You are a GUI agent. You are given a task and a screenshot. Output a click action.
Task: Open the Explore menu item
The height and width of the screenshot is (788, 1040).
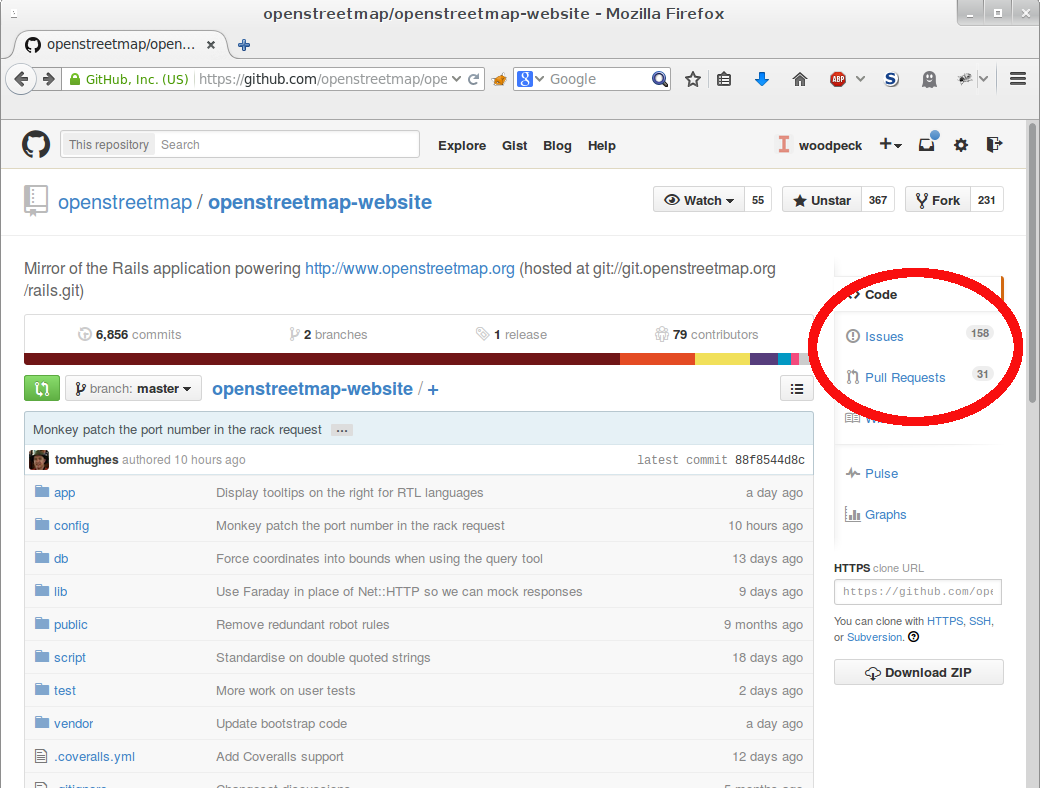(462, 145)
